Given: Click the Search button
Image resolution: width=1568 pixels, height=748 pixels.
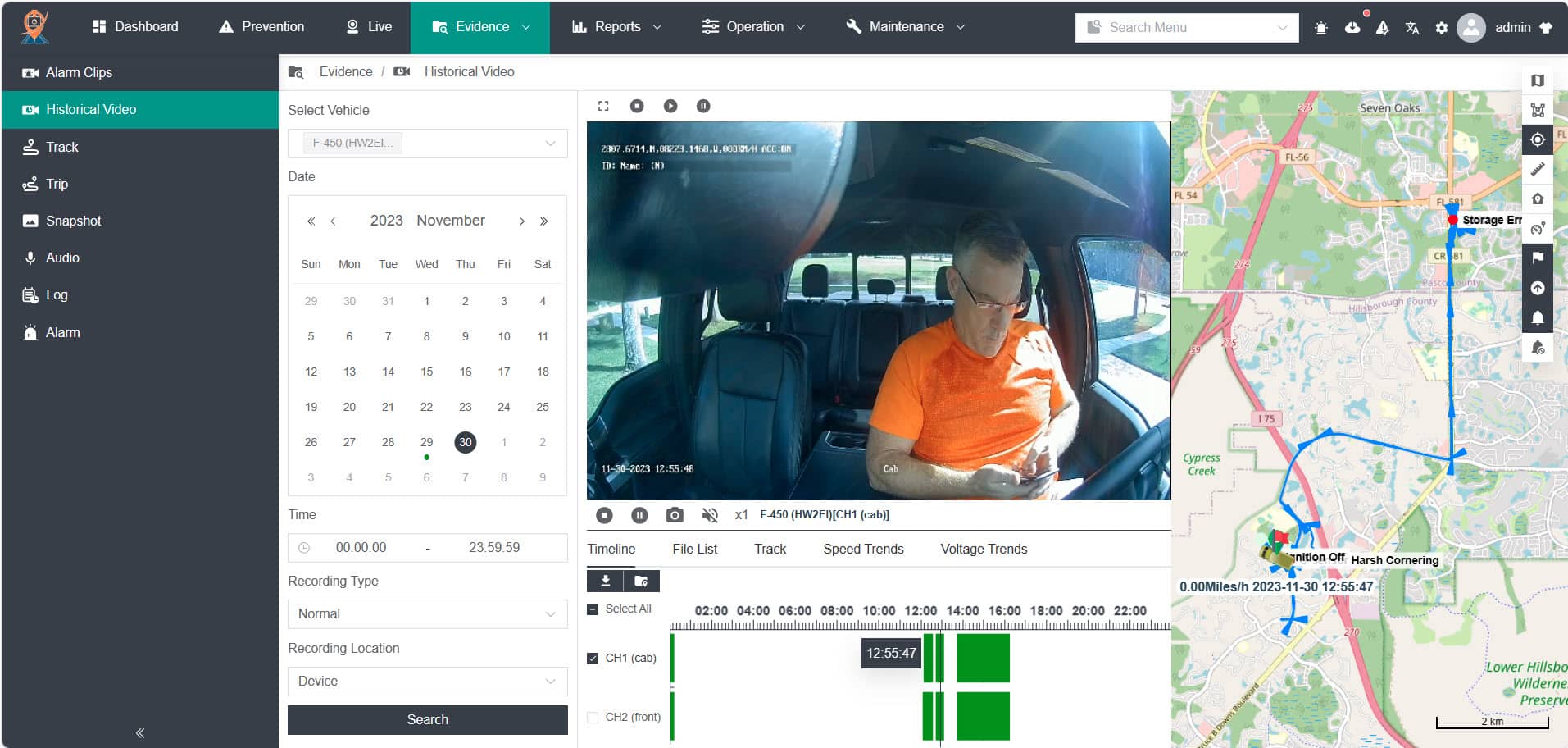Looking at the screenshot, I should coord(427,719).
